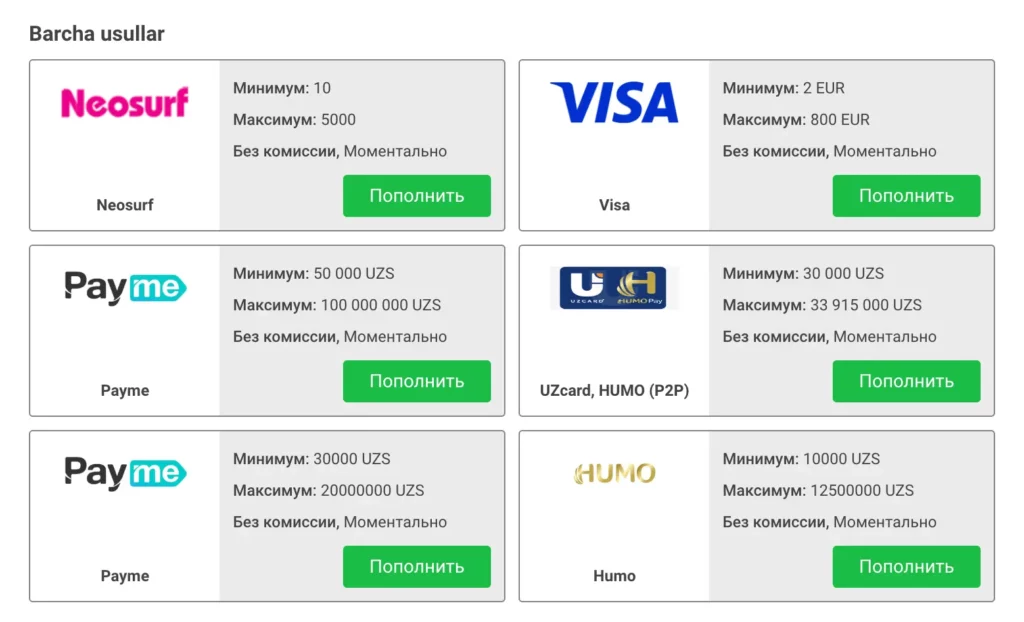This screenshot has width=1024, height=622.
Task: Select Payme logo with 30000 UZS minimum
Action: pos(125,473)
